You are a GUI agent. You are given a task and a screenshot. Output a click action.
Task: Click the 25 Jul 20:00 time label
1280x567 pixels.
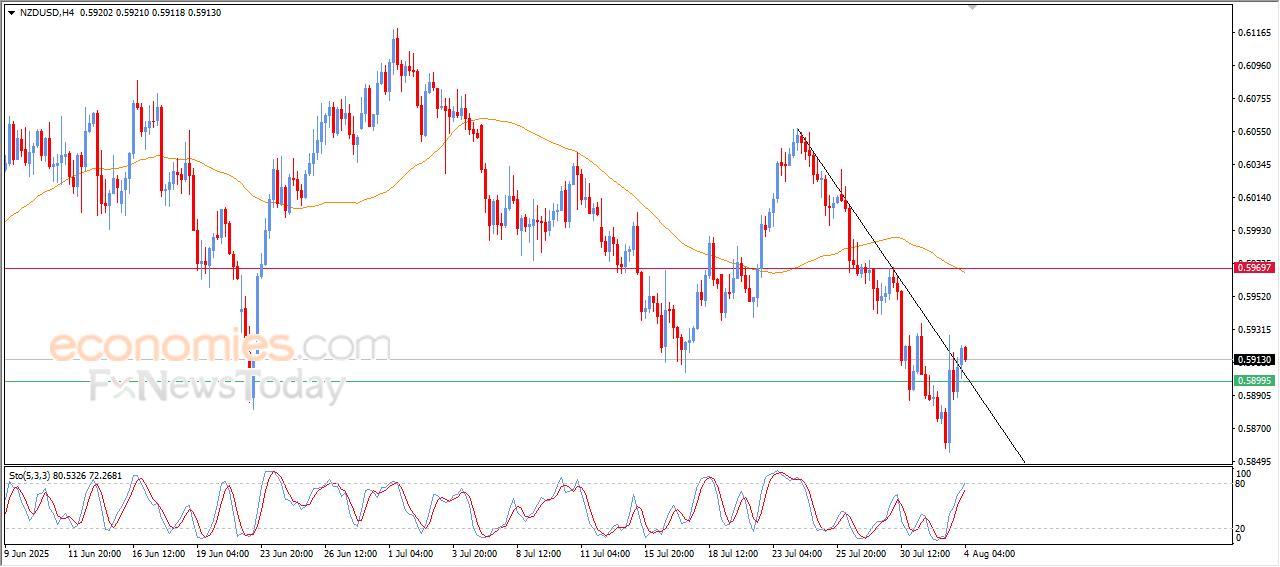861,552
